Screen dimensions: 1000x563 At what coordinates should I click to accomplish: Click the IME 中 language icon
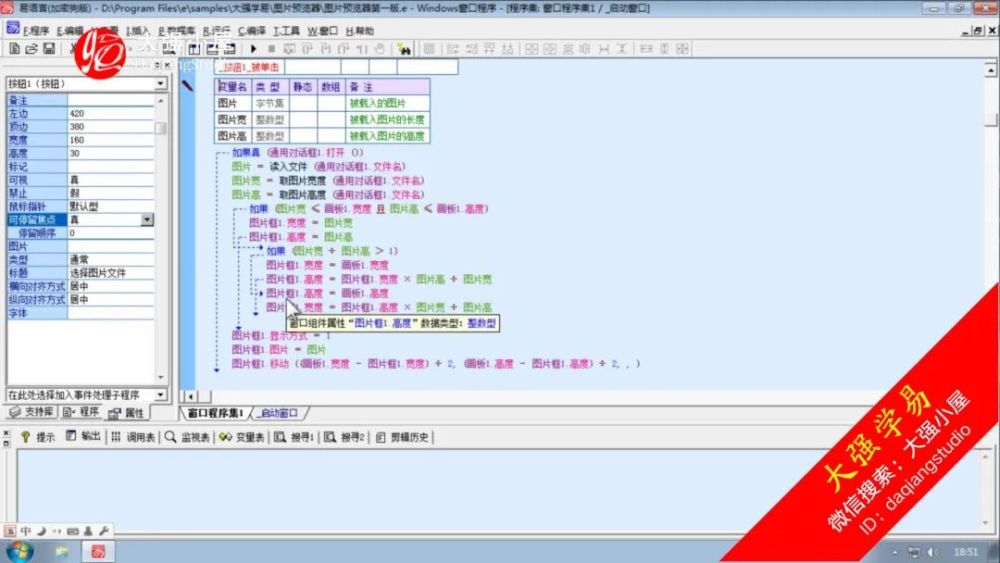click(26, 530)
